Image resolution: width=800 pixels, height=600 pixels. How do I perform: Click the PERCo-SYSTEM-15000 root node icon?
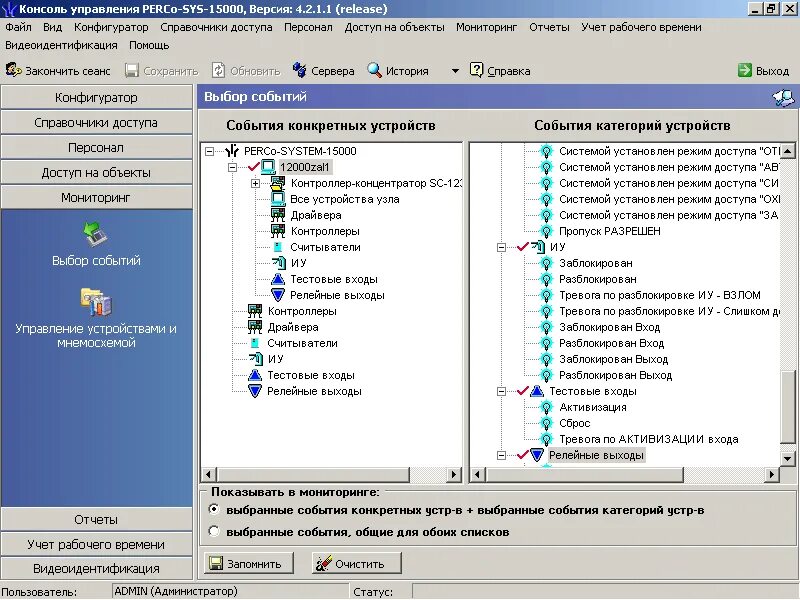click(232, 151)
